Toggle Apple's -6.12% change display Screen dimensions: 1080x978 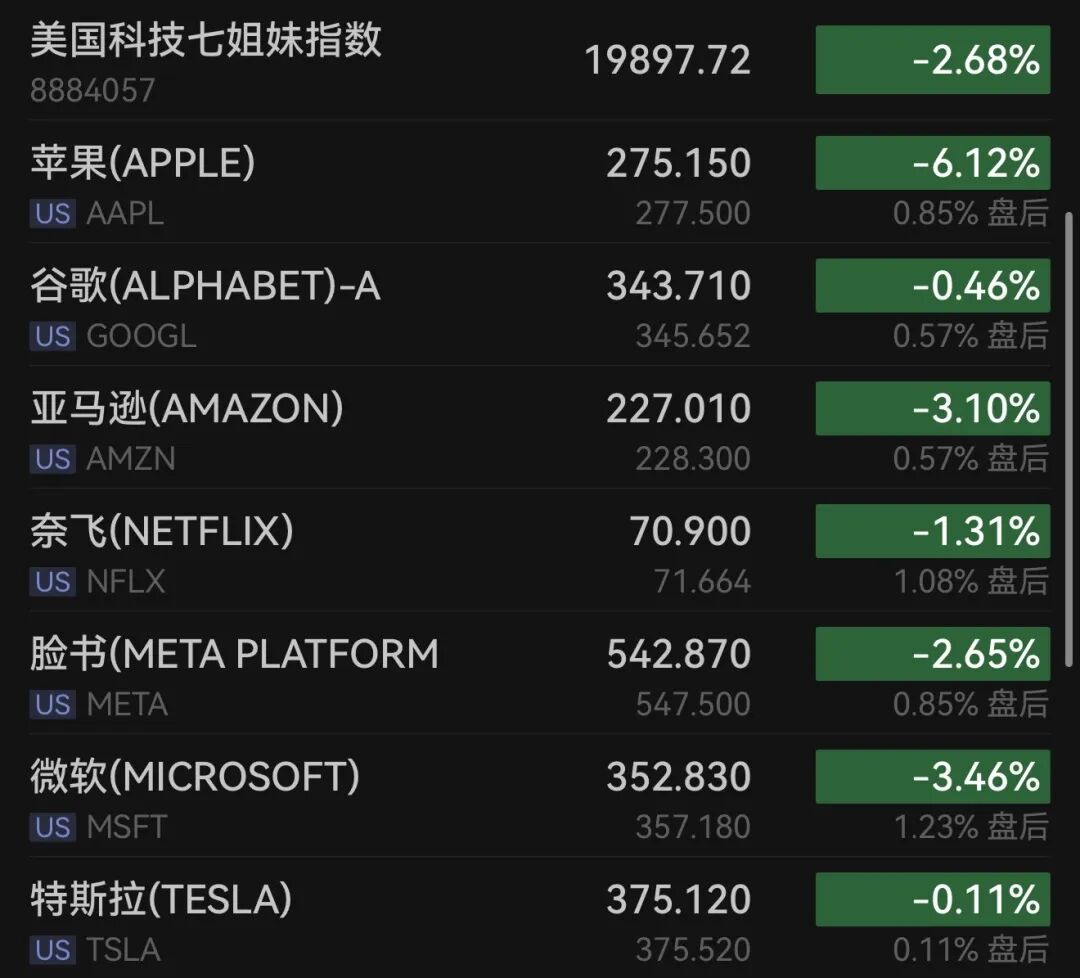pyautogui.click(x=933, y=163)
